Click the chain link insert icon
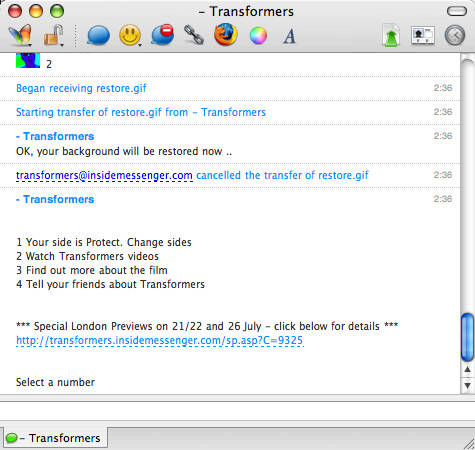 pos(194,35)
